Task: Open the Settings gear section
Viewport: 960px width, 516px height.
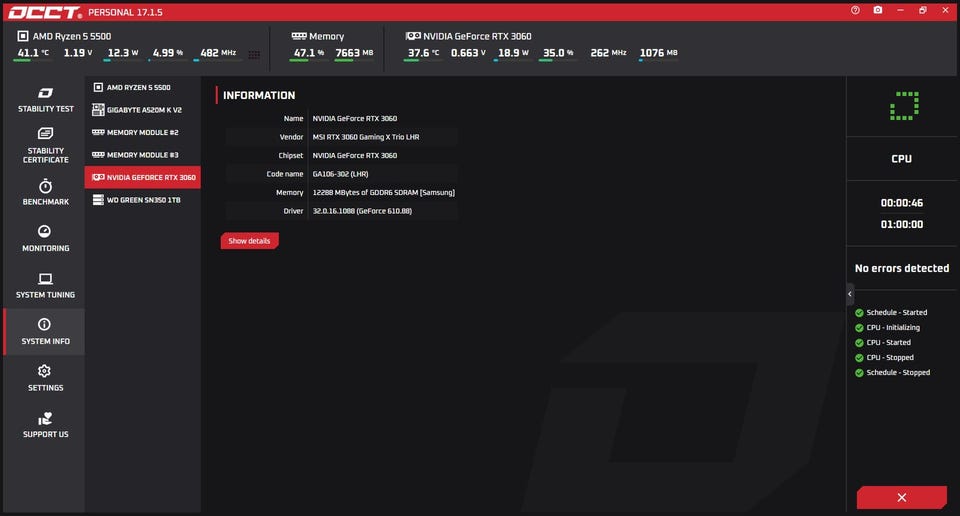Action: click(x=45, y=378)
